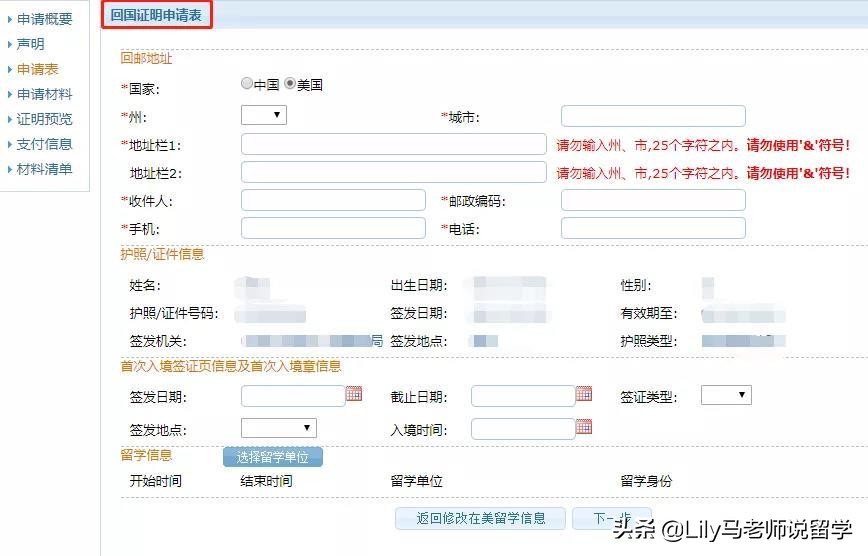Focus the 电话 phone input field

pyautogui.click(x=653, y=228)
